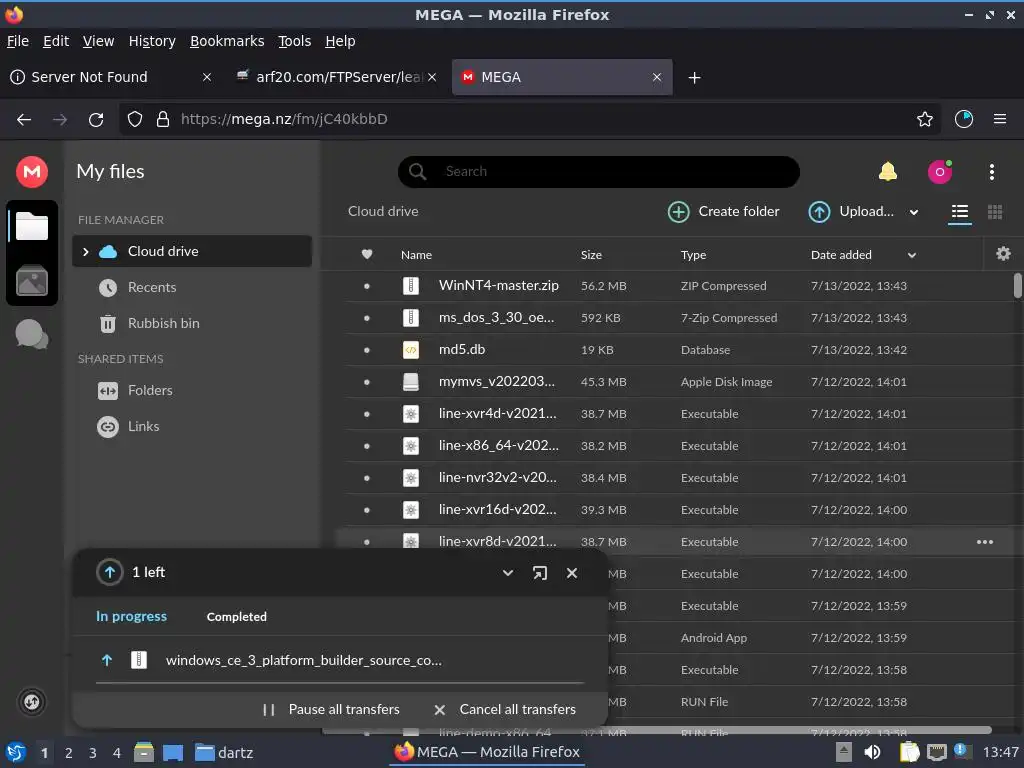Switch to grid thumbnail view
1024x768 pixels.
pos(995,212)
